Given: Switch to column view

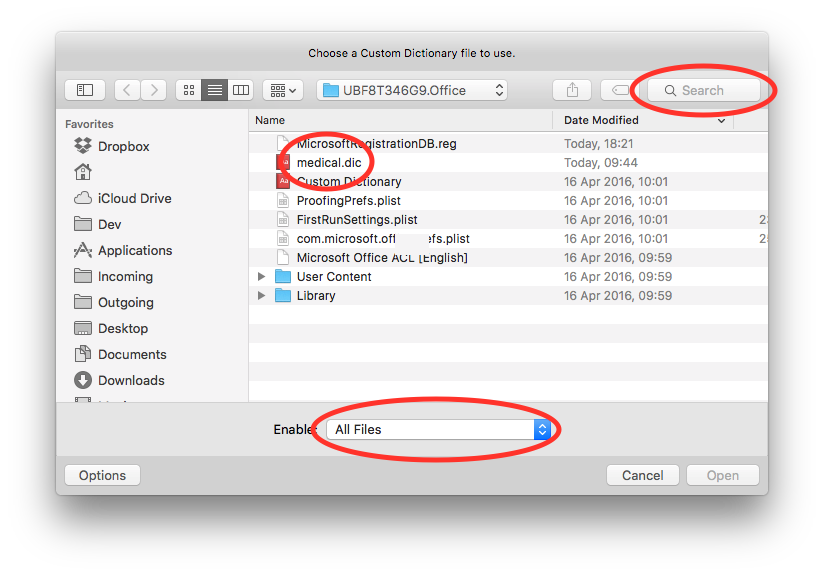Looking at the screenshot, I should point(241,90).
